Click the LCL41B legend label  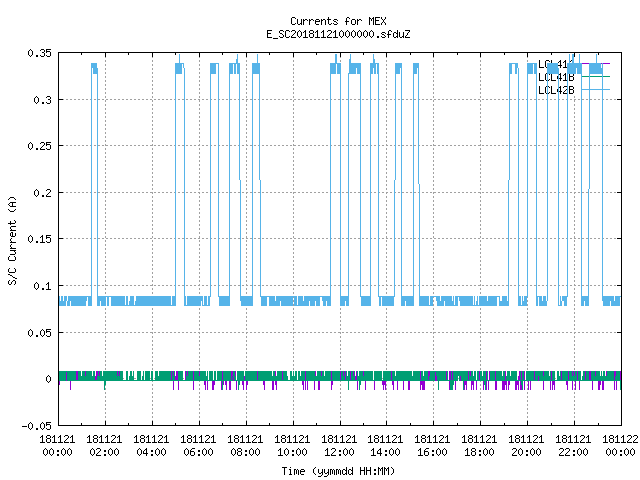click(x=556, y=77)
